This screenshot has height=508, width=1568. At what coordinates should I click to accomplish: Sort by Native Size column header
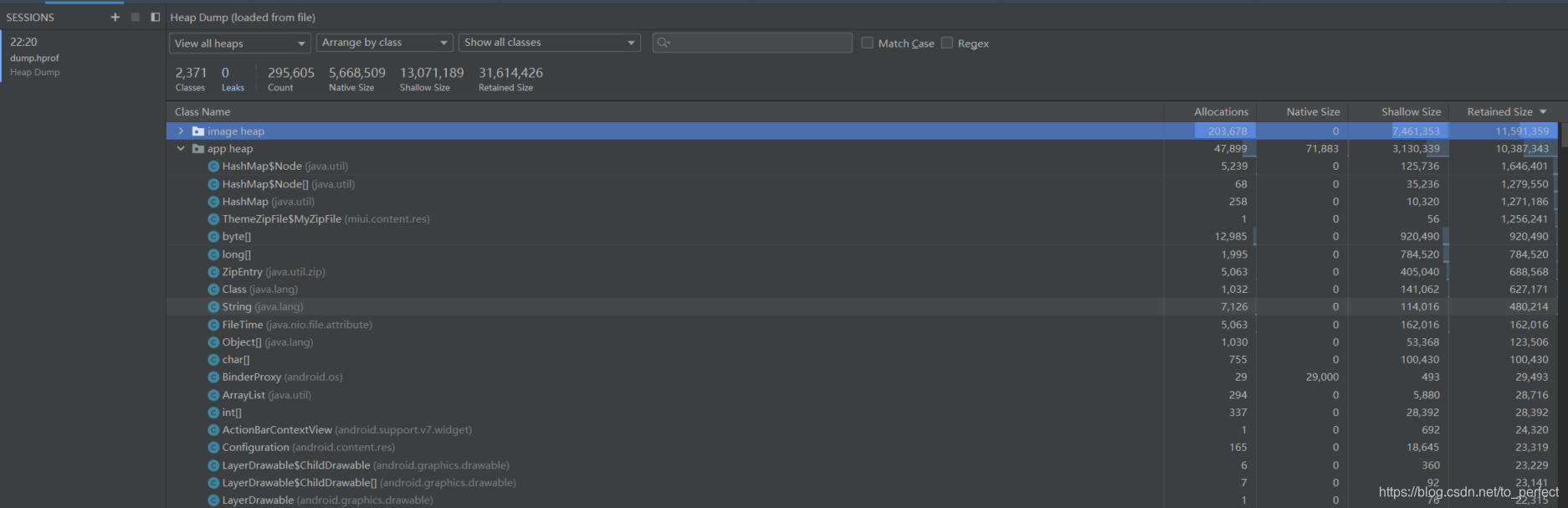(1313, 112)
